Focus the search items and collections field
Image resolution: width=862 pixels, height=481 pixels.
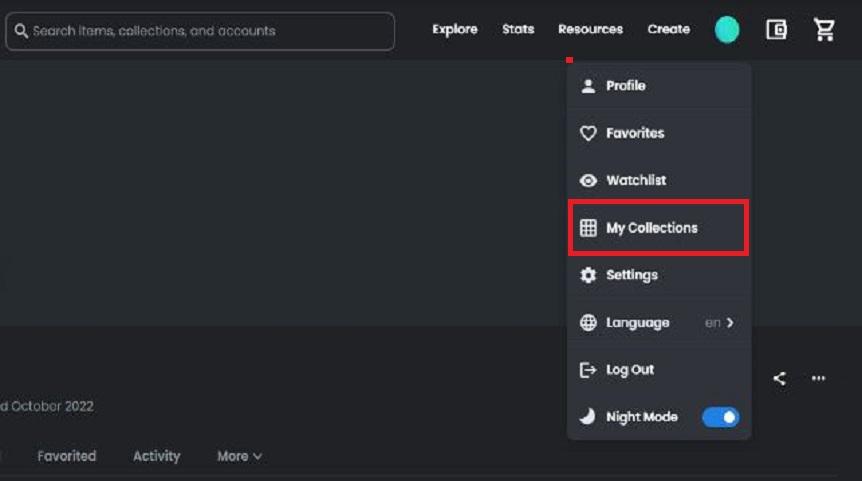point(200,31)
